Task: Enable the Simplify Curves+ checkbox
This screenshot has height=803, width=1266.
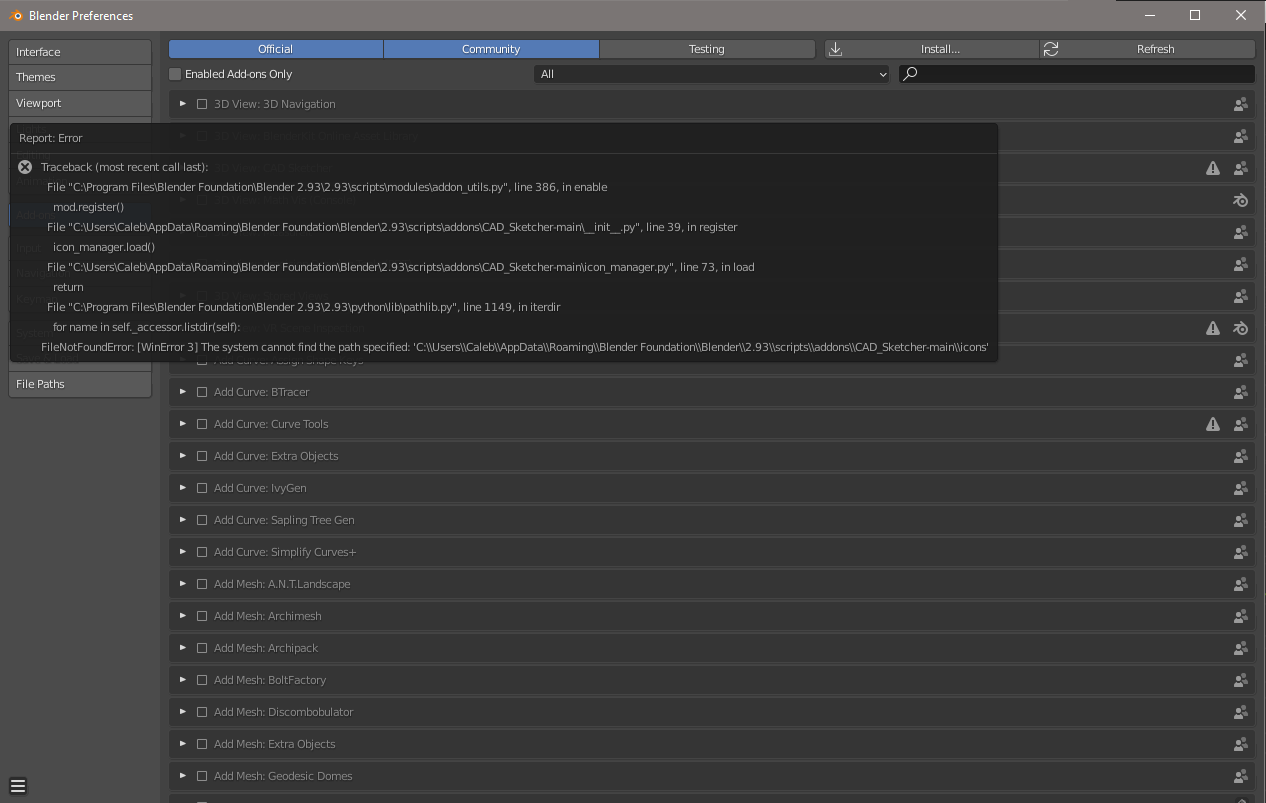Action: coord(202,552)
